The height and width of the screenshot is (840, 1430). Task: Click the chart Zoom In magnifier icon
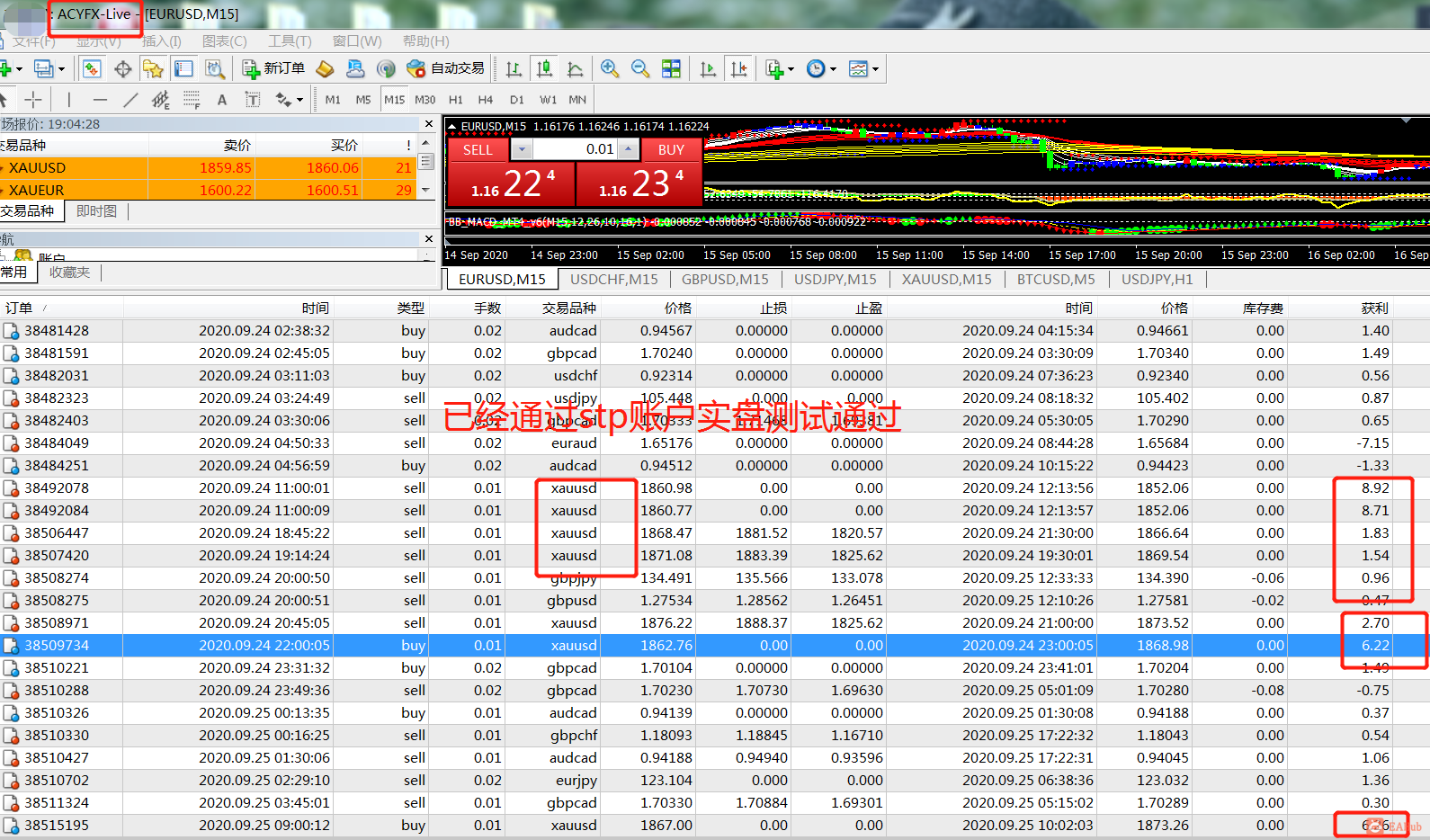[x=610, y=68]
